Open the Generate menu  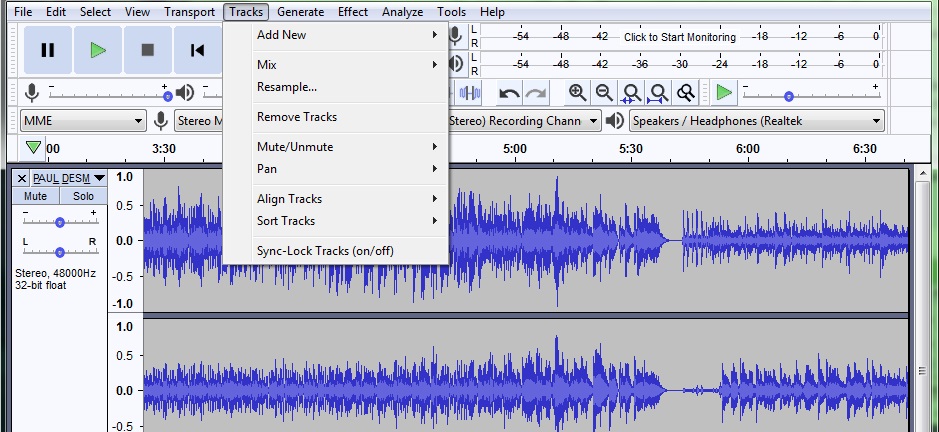click(301, 12)
